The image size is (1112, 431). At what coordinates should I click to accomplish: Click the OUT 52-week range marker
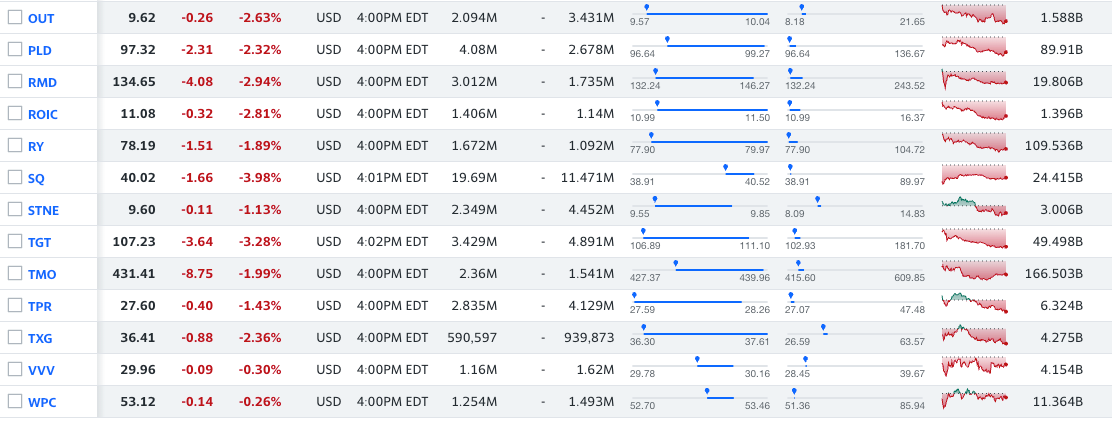point(802,7)
